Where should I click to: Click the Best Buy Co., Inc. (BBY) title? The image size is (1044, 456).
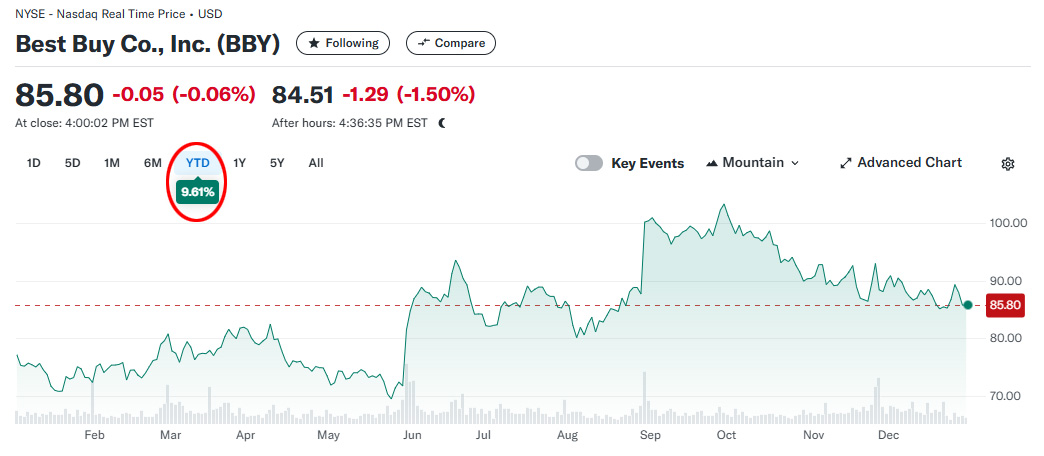[148, 44]
